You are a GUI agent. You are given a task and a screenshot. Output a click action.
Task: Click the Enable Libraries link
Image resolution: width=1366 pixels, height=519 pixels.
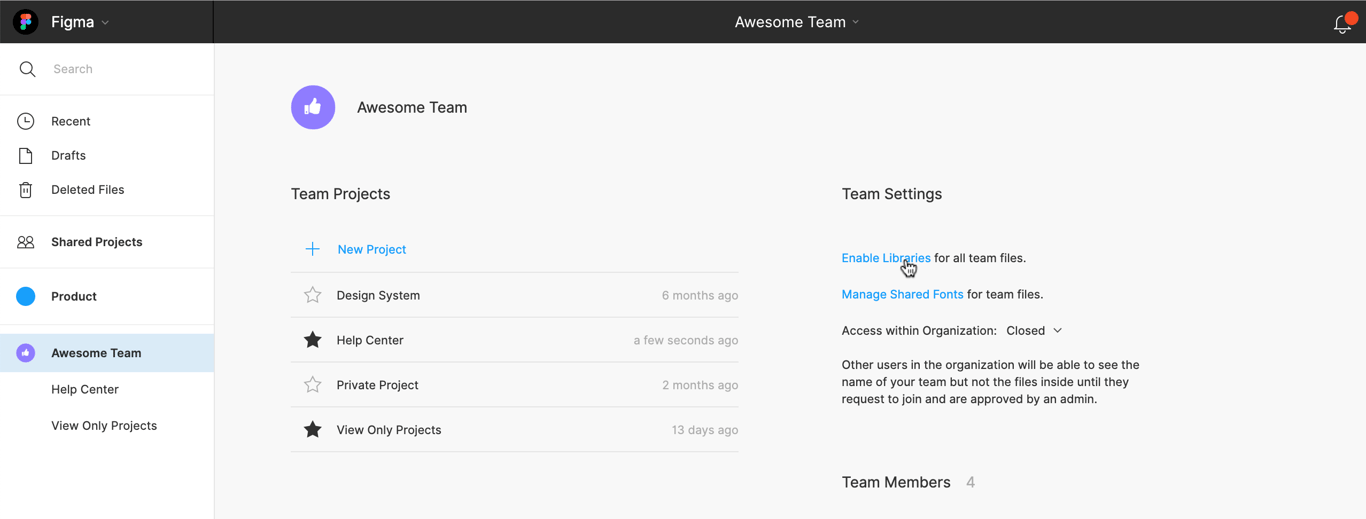pyautogui.click(x=885, y=258)
